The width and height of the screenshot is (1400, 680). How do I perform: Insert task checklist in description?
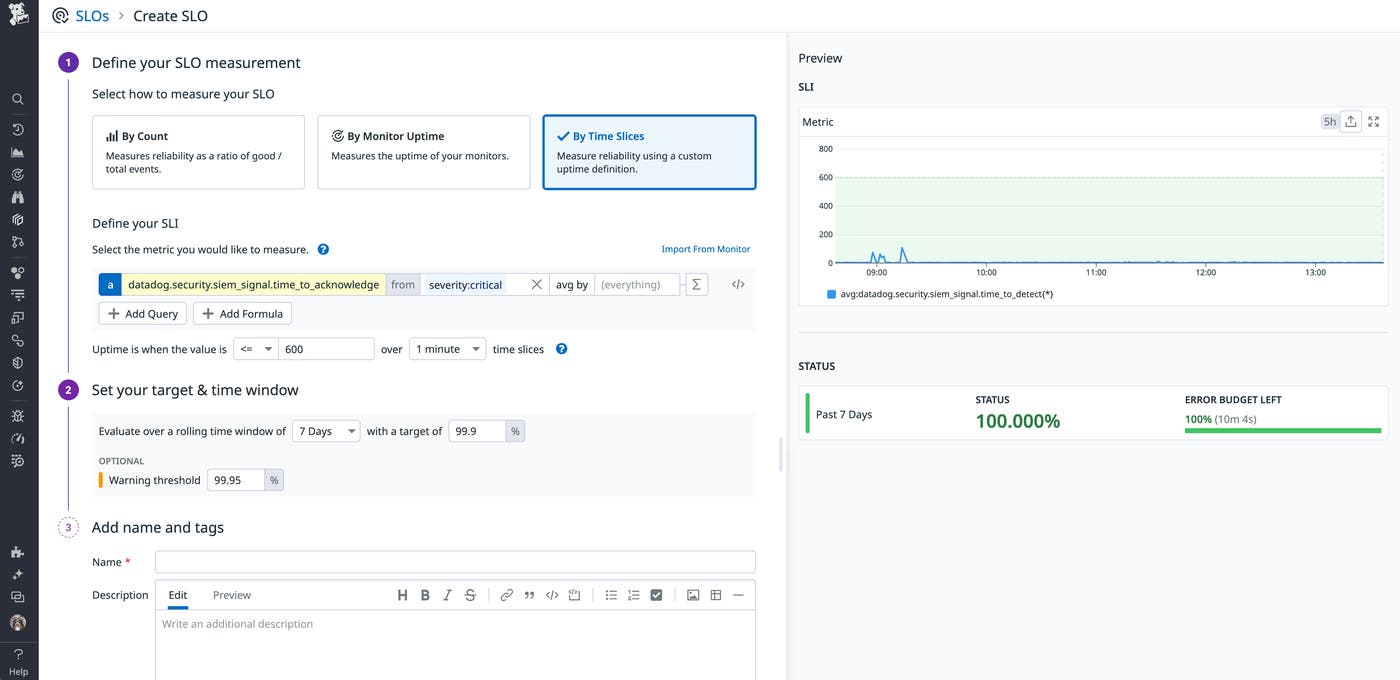pyautogui.click(x=656, y=595)
